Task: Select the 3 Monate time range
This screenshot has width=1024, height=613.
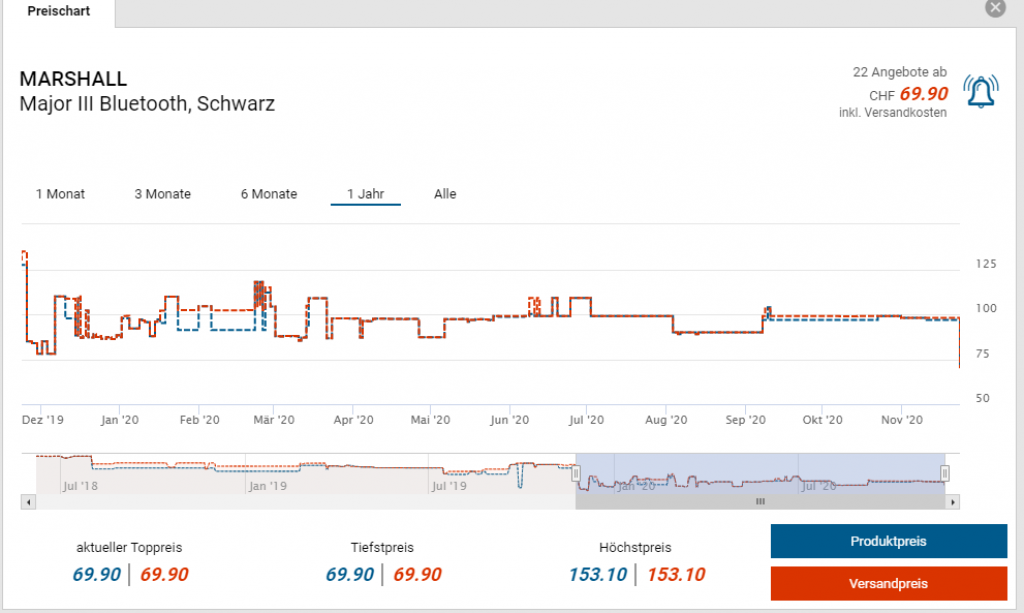Action: coord(162,194)
